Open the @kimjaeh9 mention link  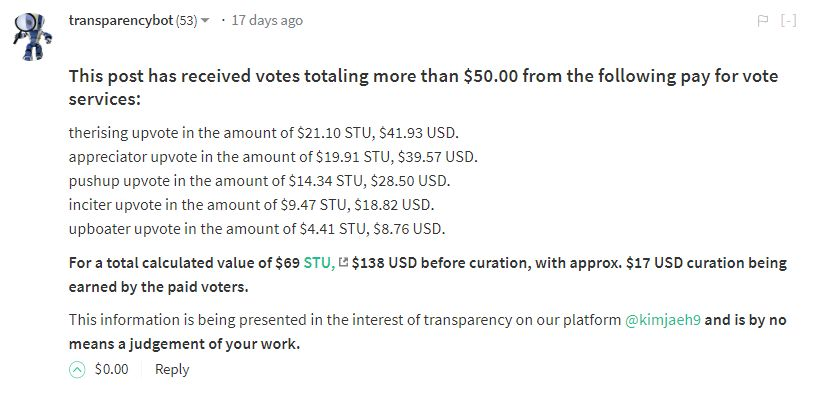(663, 320)
